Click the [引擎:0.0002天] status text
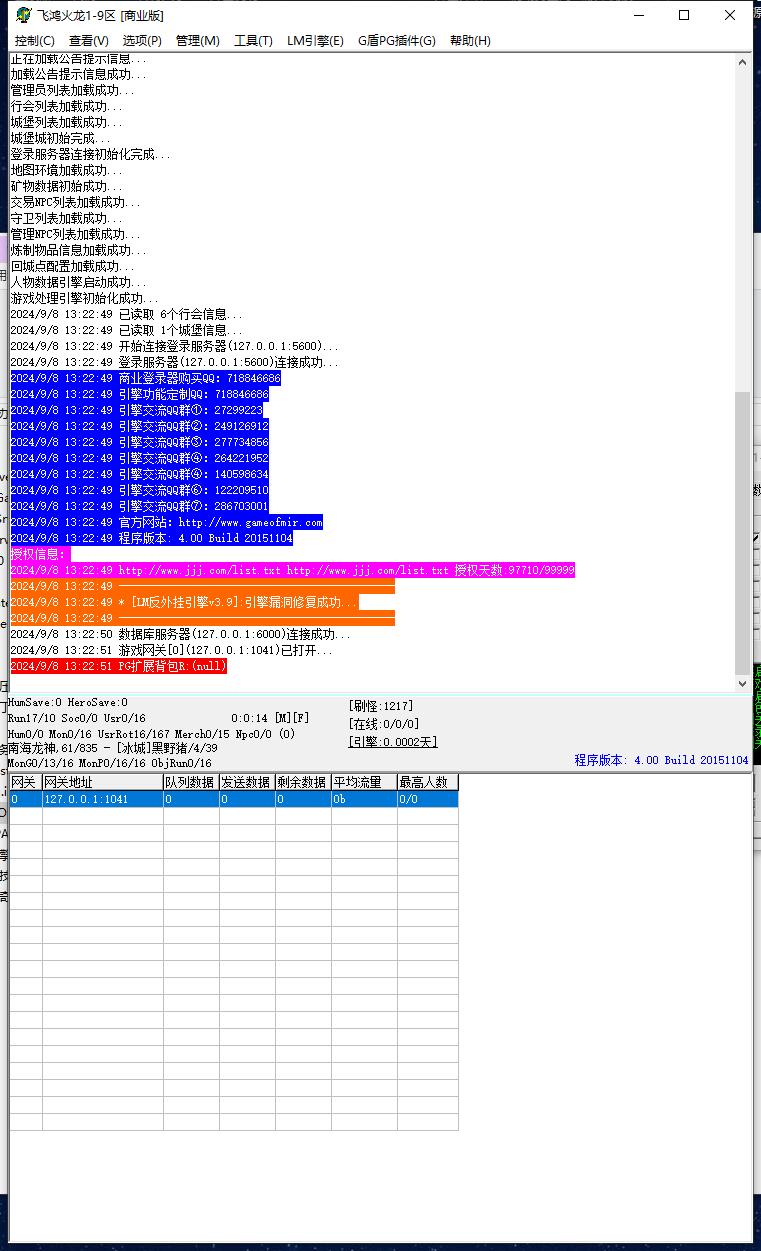Screen dimensions: 761x1251 coord(393,742)
